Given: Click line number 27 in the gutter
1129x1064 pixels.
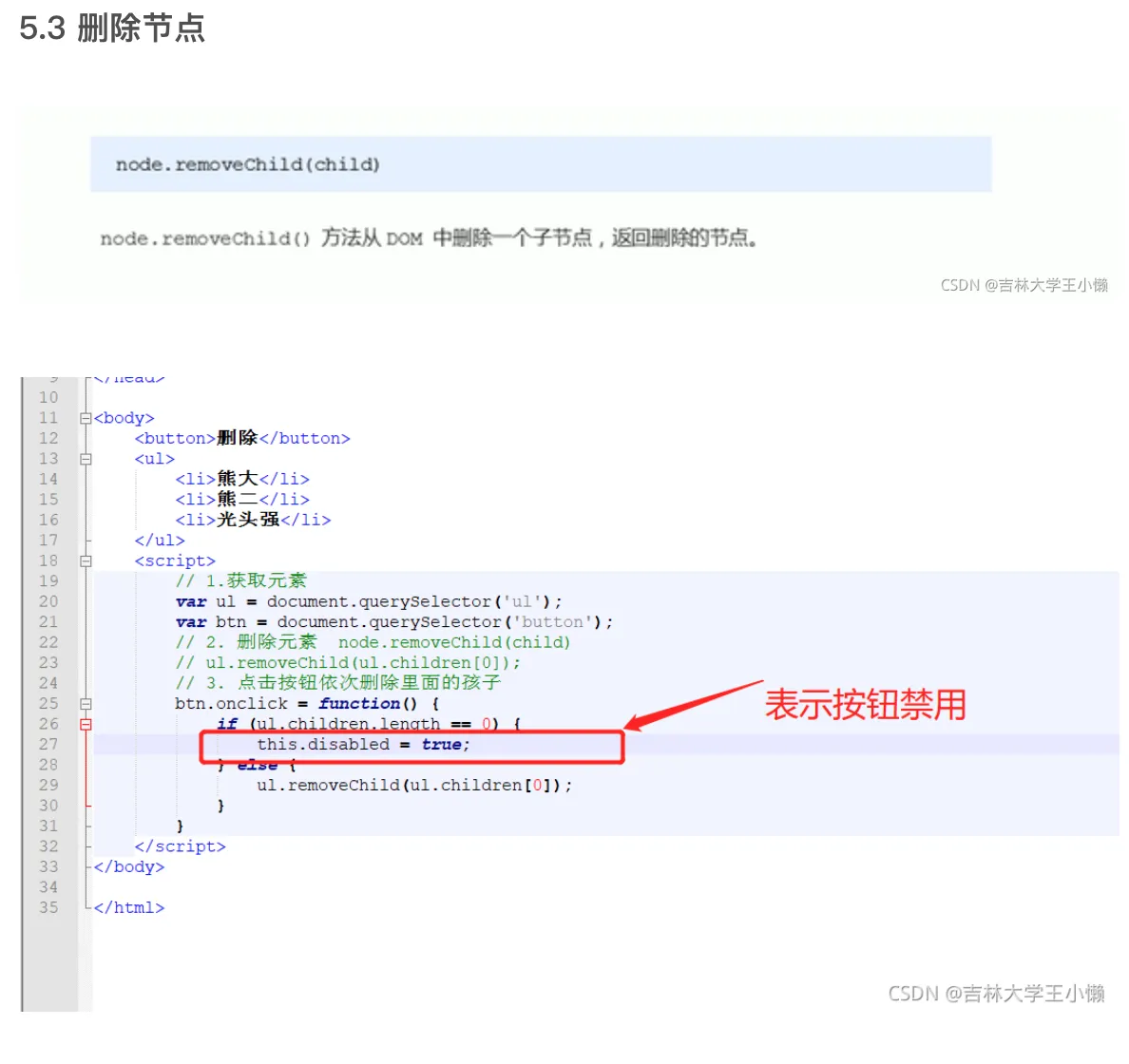Looking at the screenshot, I should point(48,744).
